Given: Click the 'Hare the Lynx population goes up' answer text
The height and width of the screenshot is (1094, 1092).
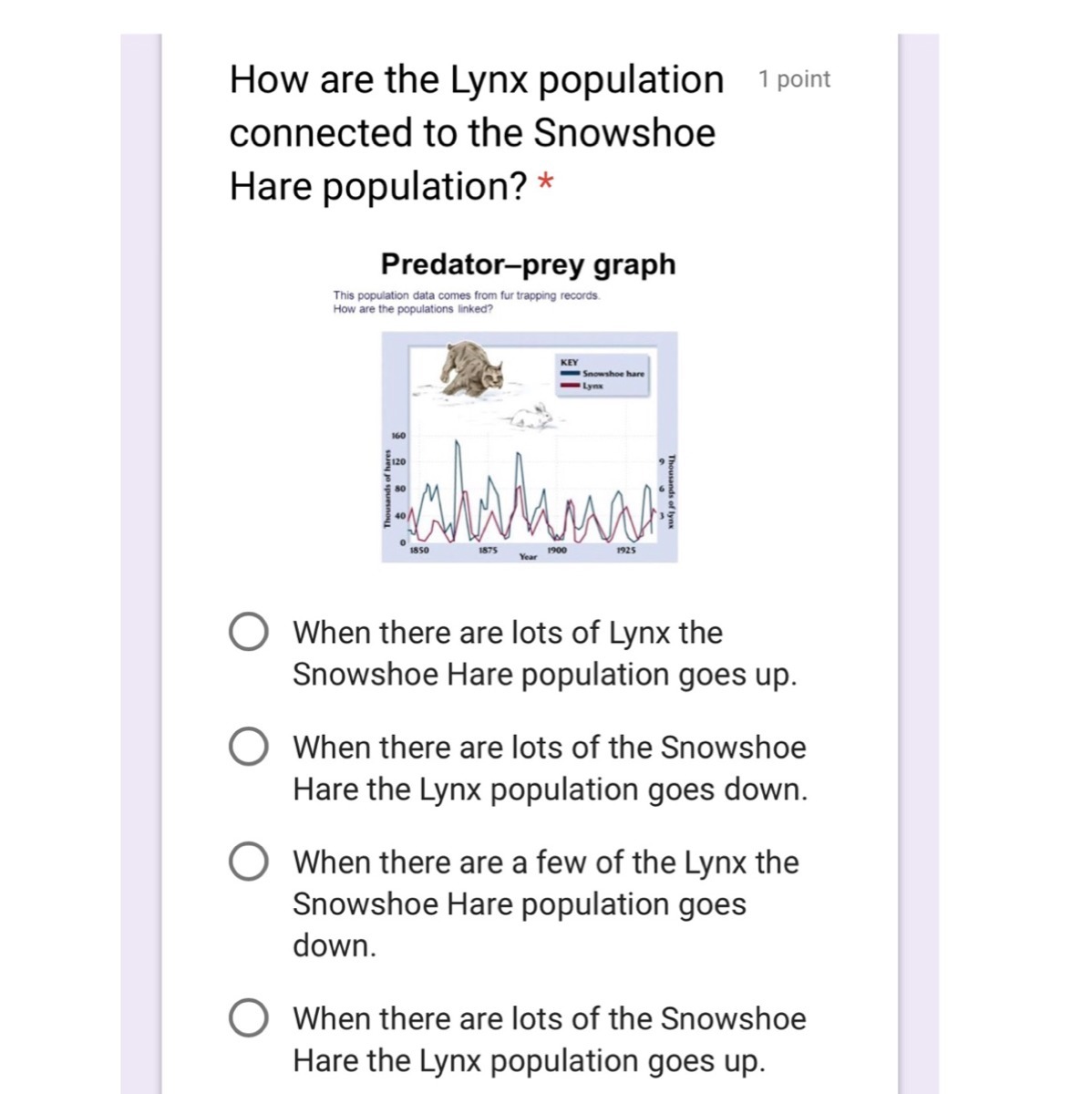Looking at the screenshot, I should click(530, 1061).
